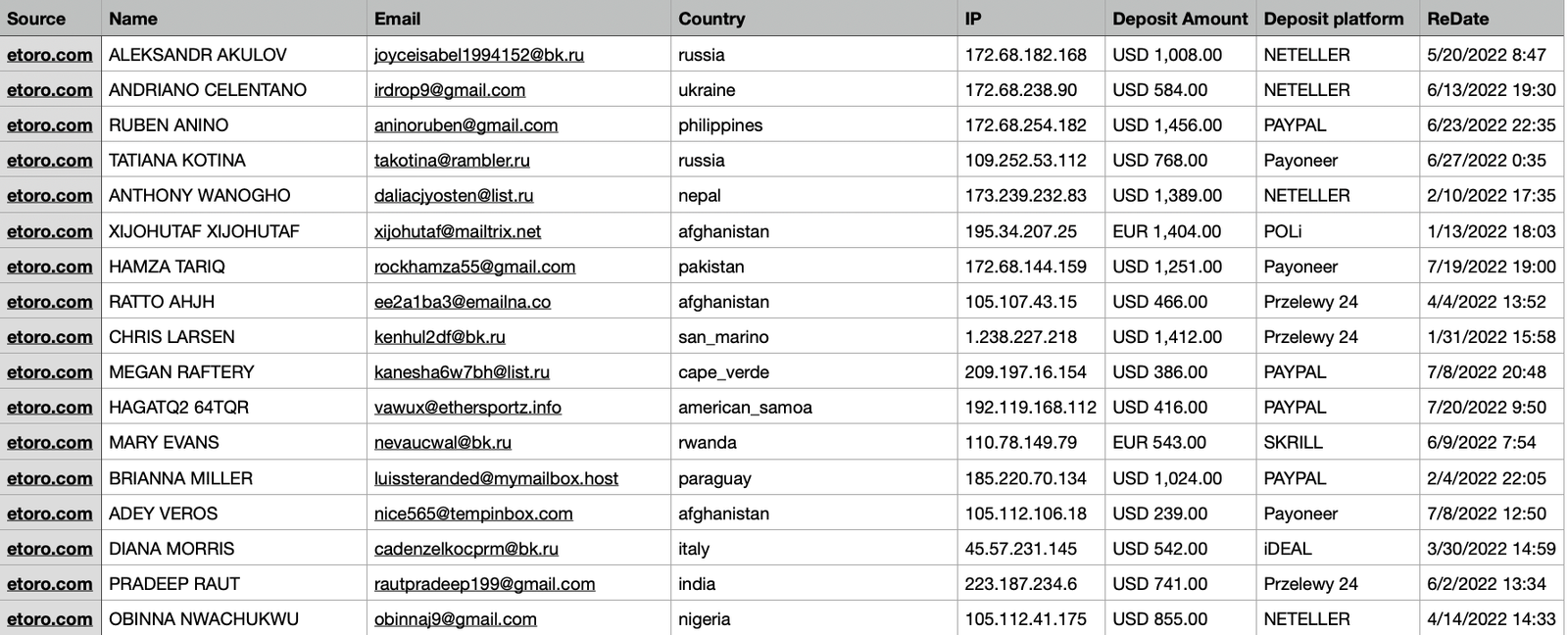
Task: Click the Source column header
Action: pyautogui.click(x=36, y=19)
